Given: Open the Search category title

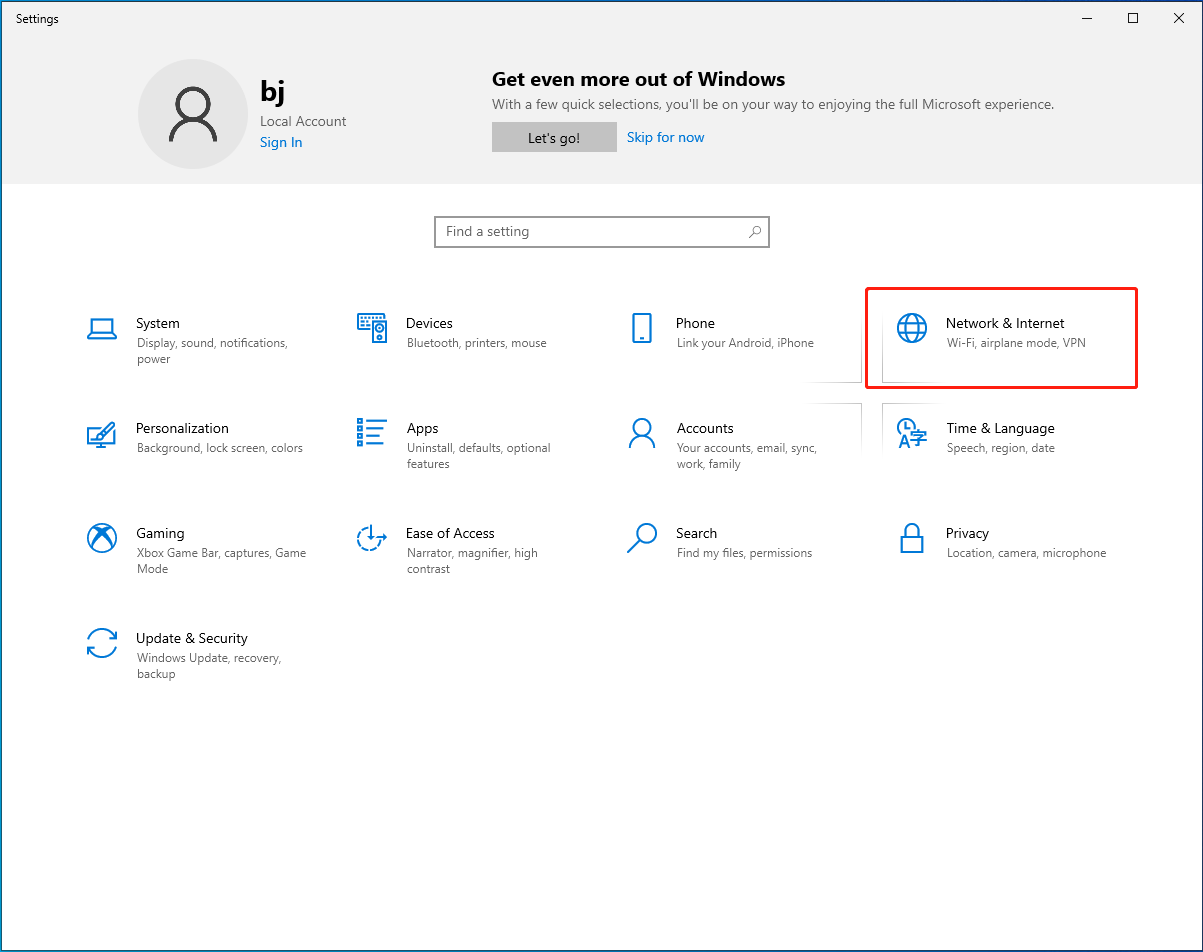Looking at the screenshot, I should tap(697, 534).
